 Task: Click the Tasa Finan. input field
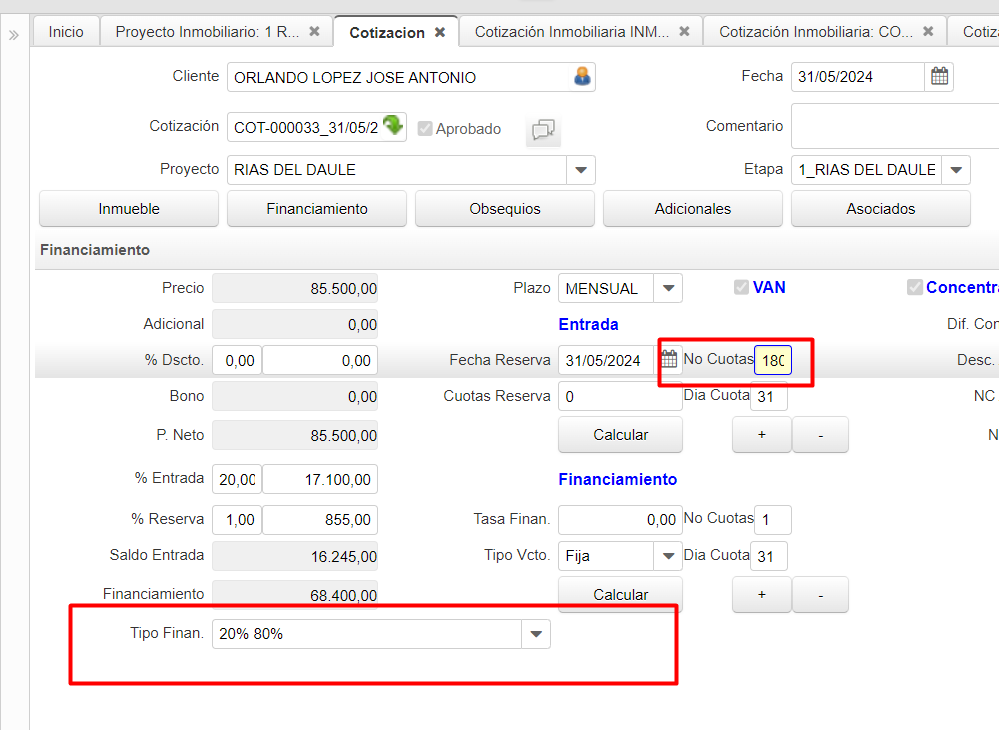pos(619,520)
